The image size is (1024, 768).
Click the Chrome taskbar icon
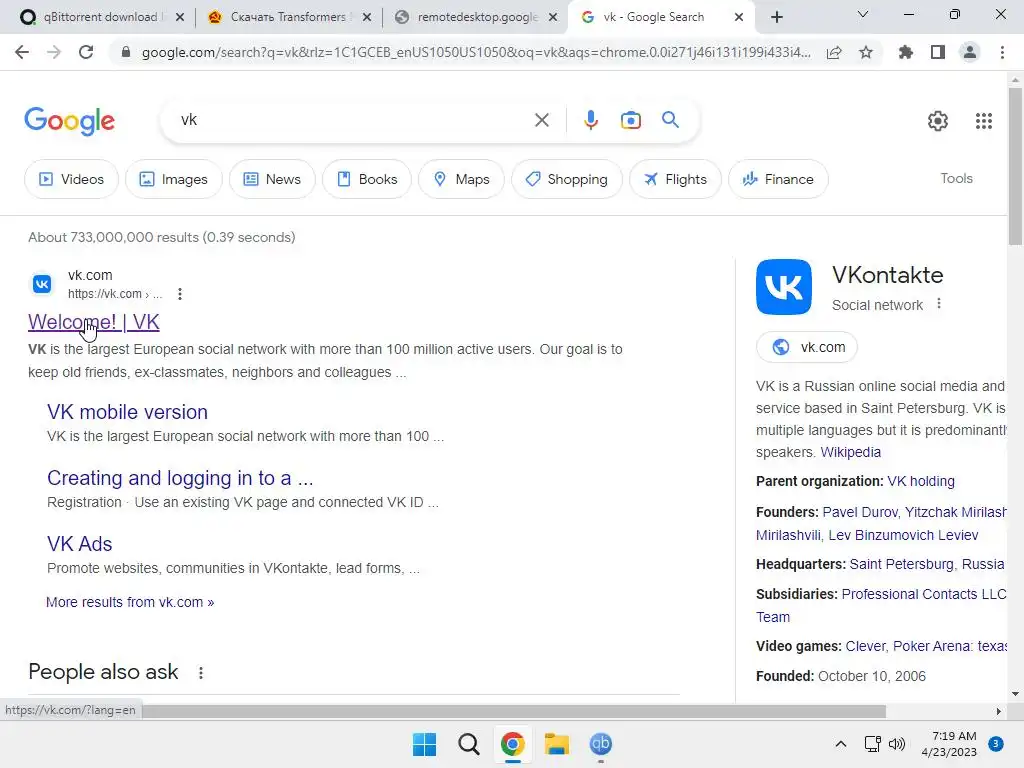(513, 744)
